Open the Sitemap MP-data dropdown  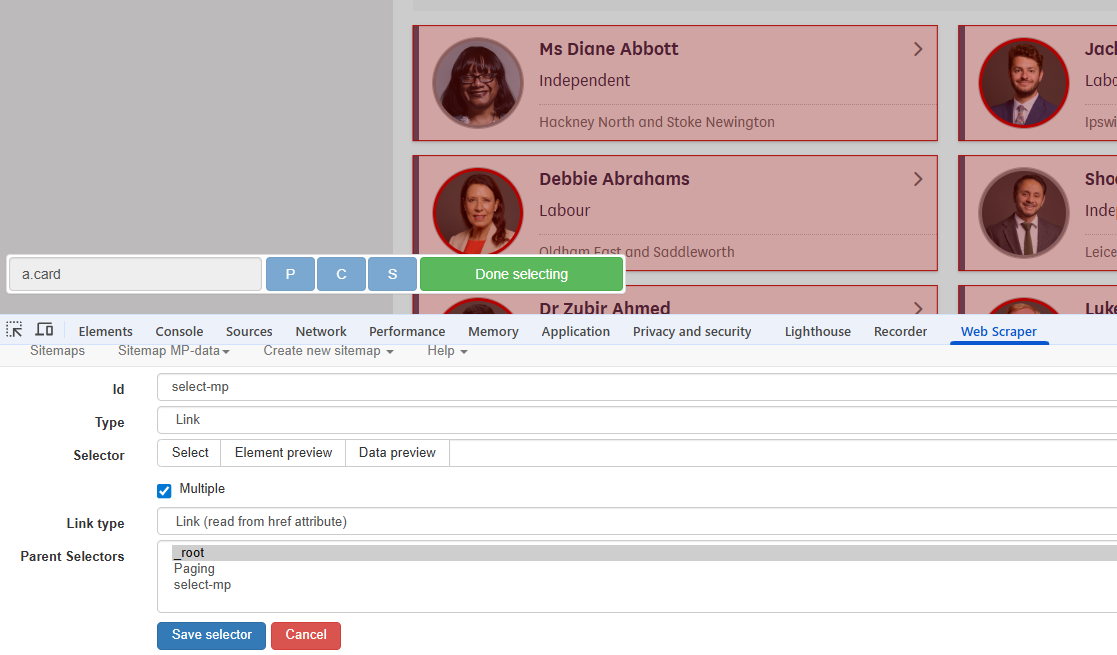pyautogui.click(x=174, y=350)
